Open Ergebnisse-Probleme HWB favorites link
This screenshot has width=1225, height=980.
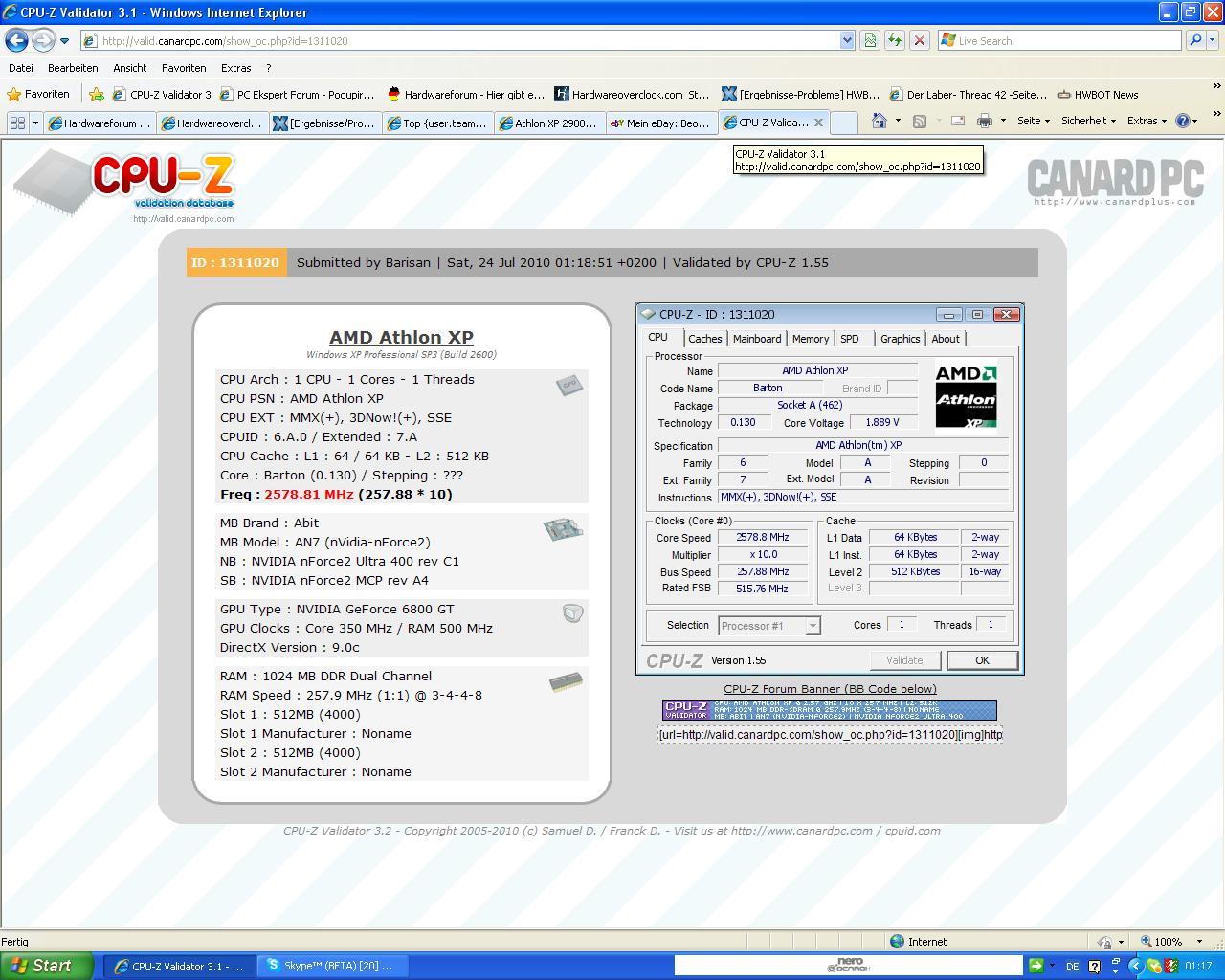801,95
